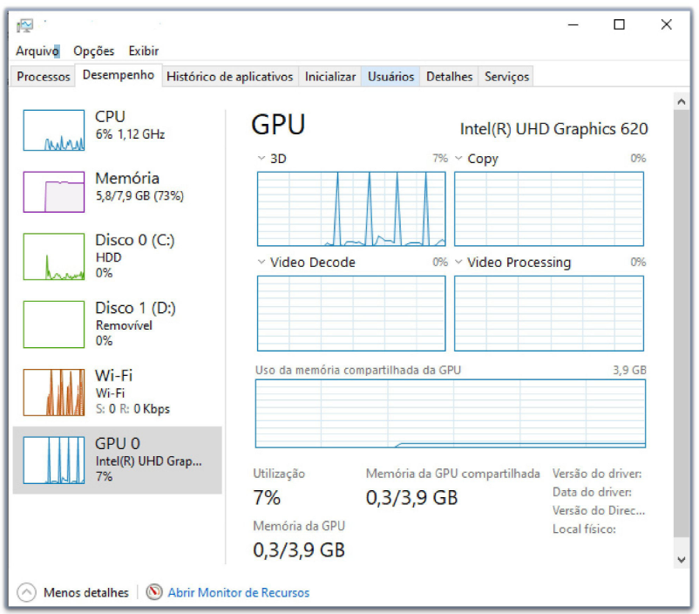Image resolution: width=699 pixels, height=614 pixels.
Task: Select the Memória usage graph thumbnail
Action: 54,191
